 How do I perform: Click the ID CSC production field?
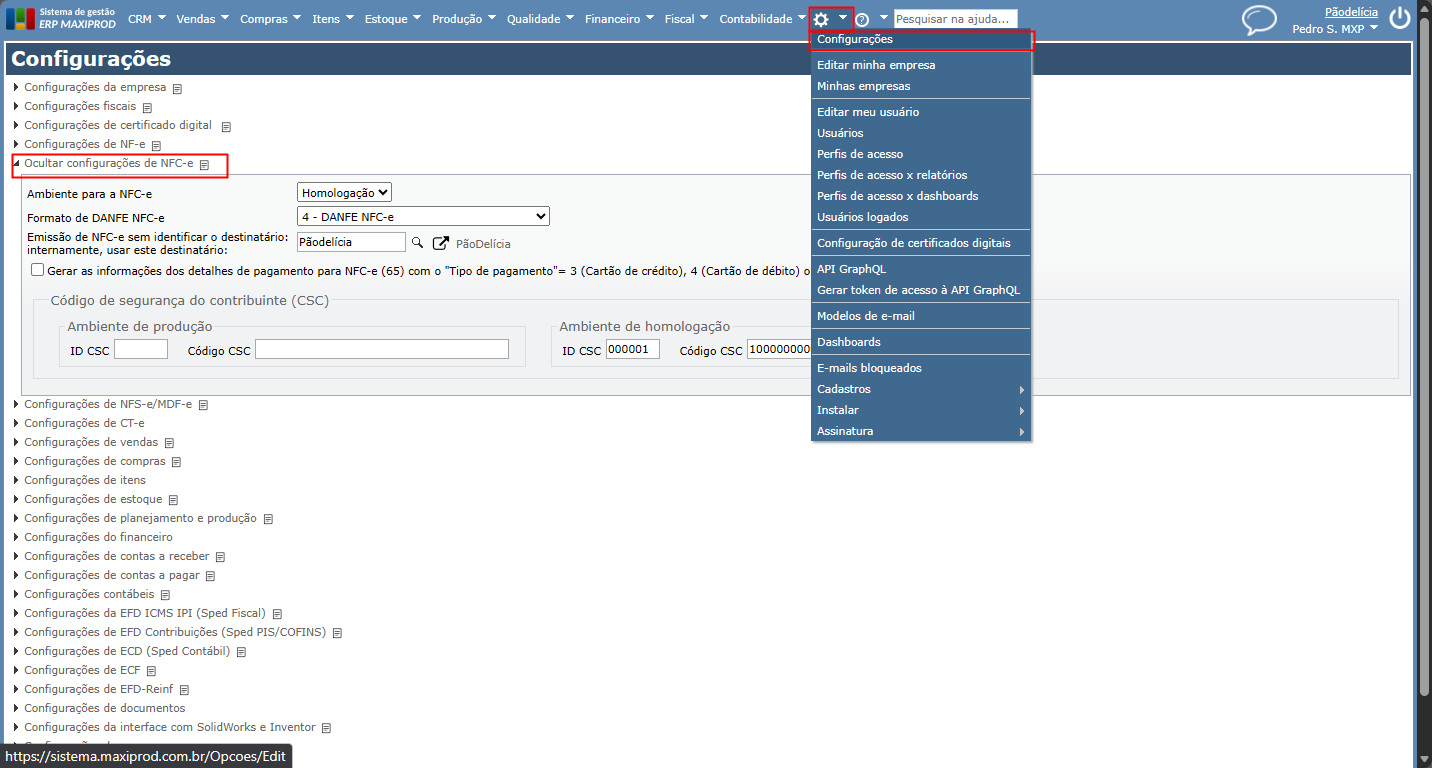pyautogui.click(x=141, y=349)
